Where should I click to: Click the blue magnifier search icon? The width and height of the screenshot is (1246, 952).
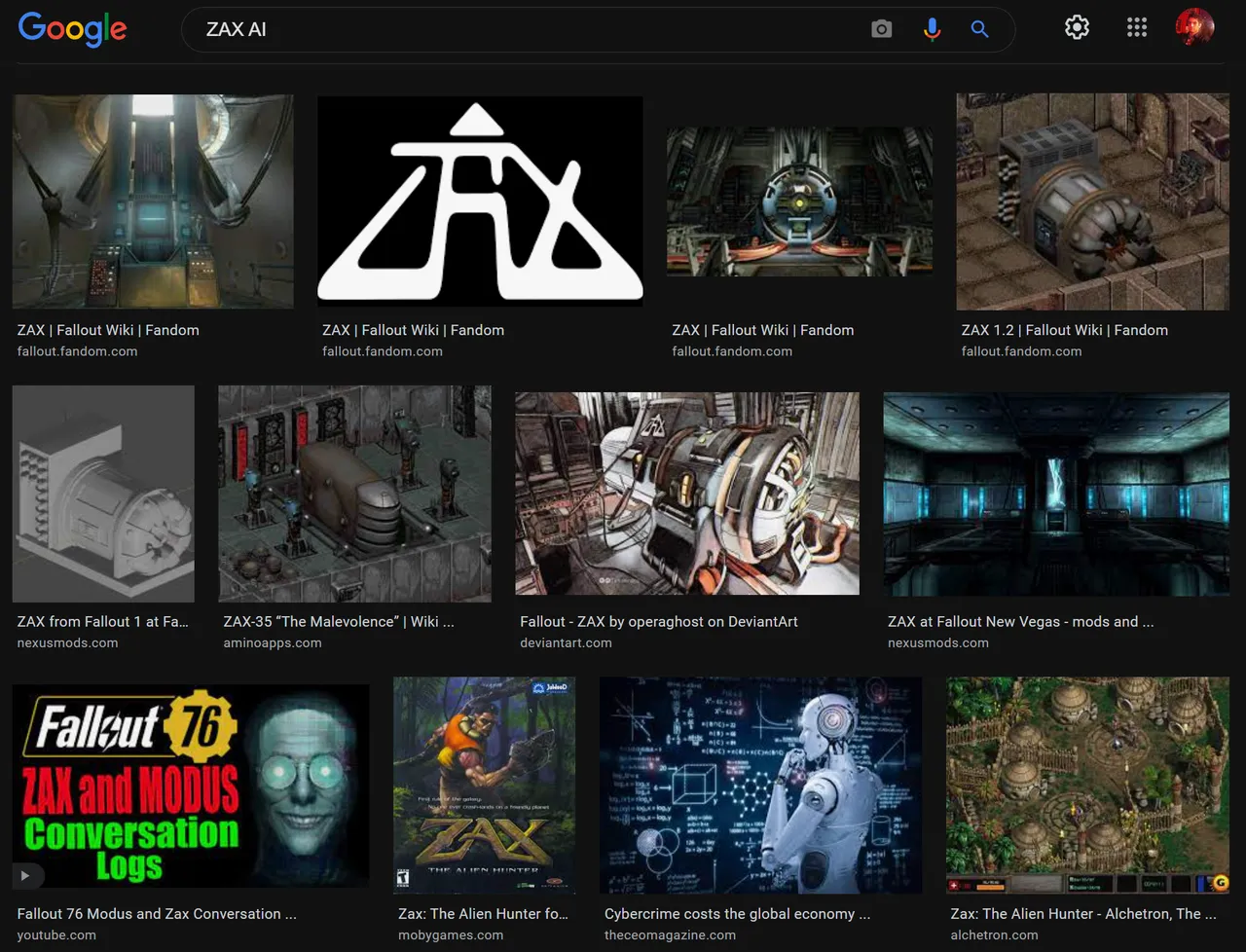pos(979,29)
